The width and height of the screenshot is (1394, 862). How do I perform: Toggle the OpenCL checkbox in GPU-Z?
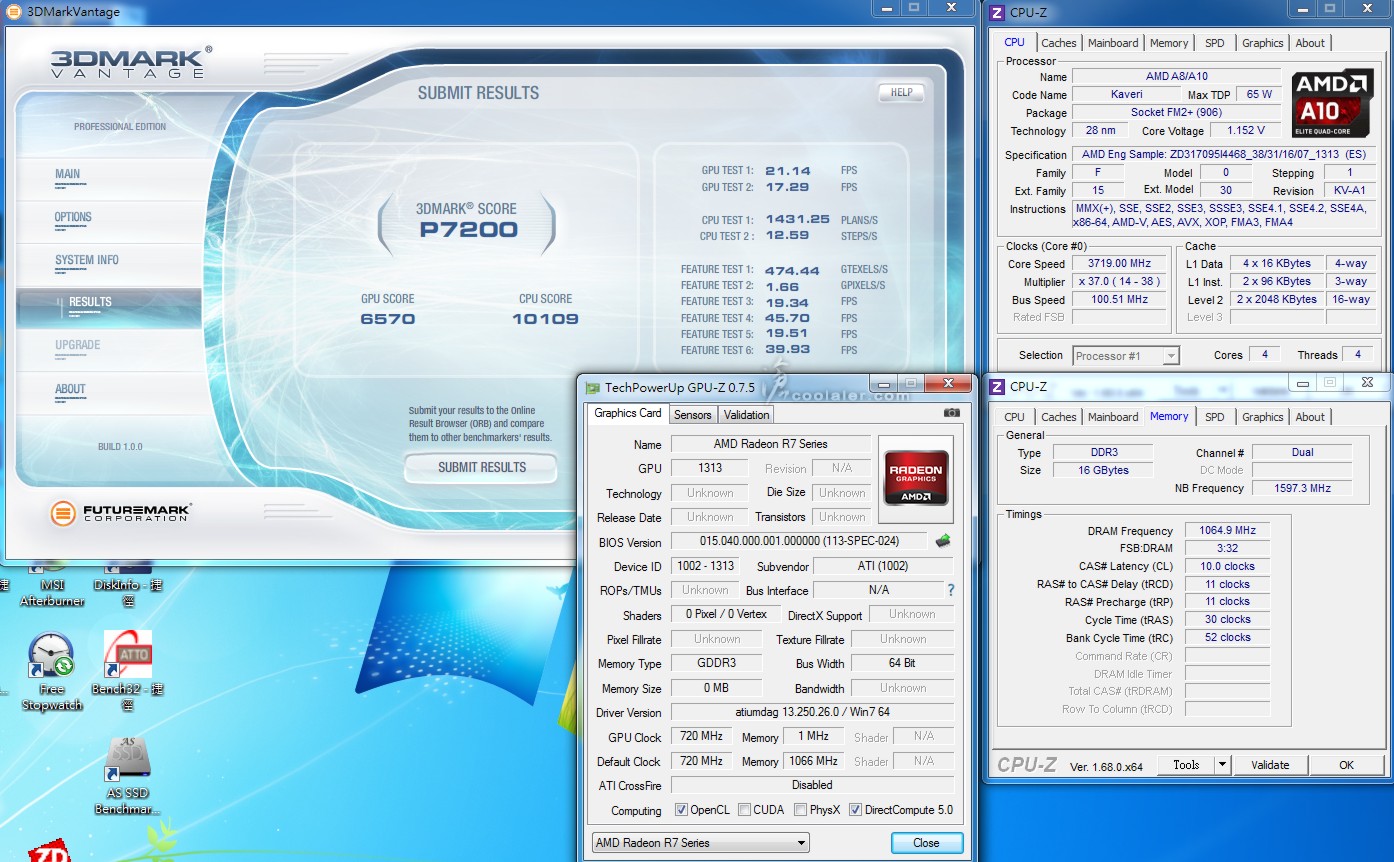pos(681,810)
